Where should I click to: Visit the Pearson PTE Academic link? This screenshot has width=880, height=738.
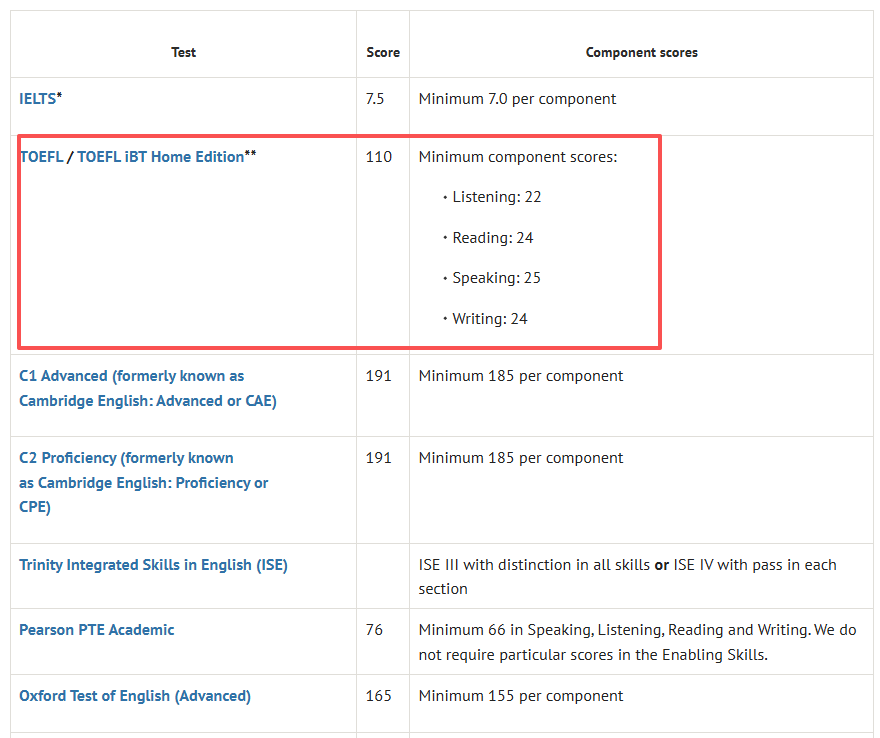97,630
